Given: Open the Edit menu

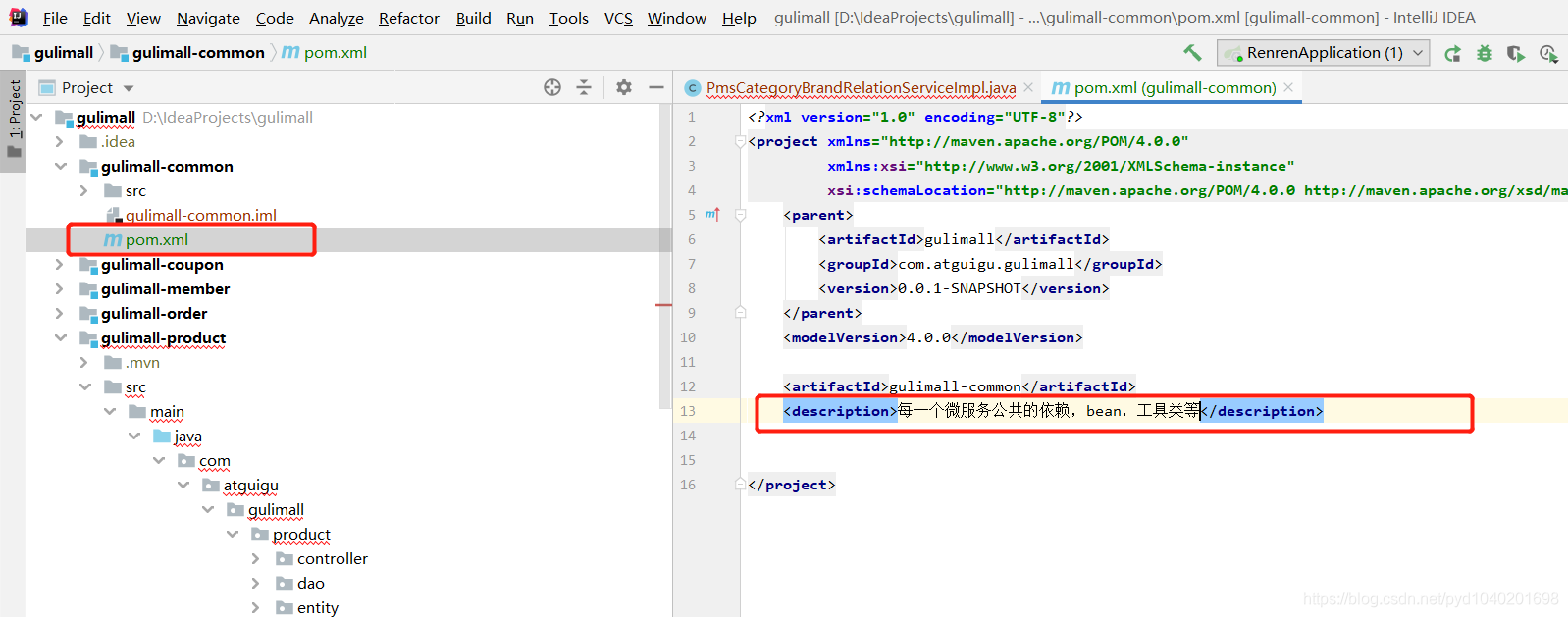Looking at the screenshot, I should click(96, 18).
